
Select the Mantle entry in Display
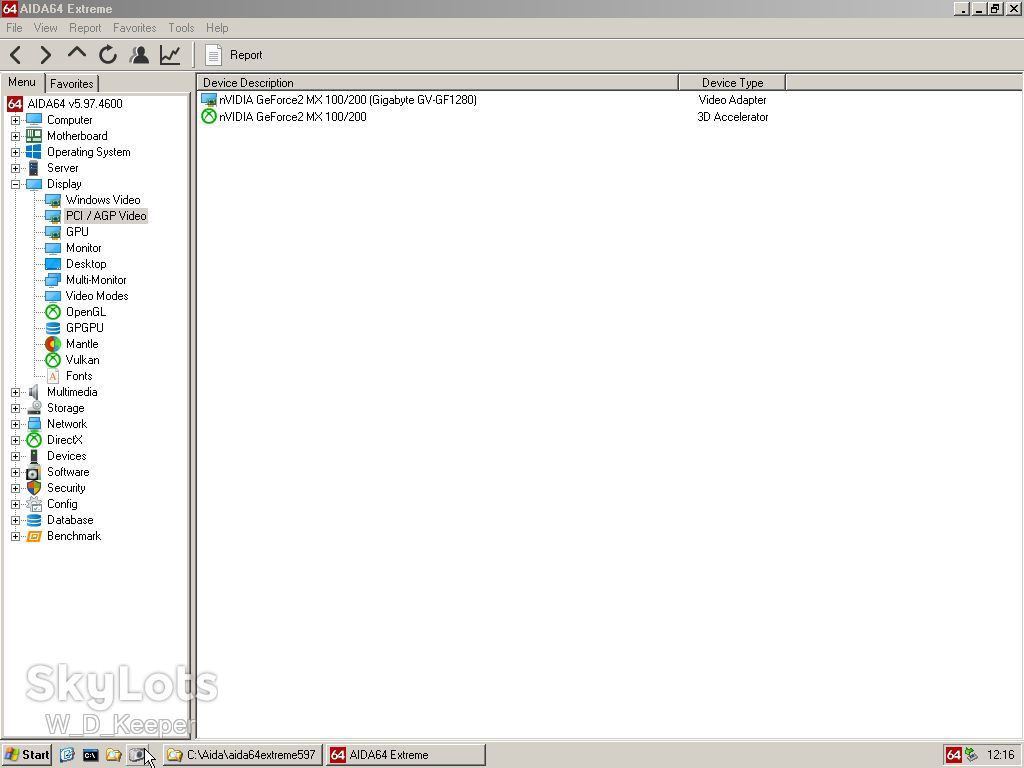(x=82, y=344)
